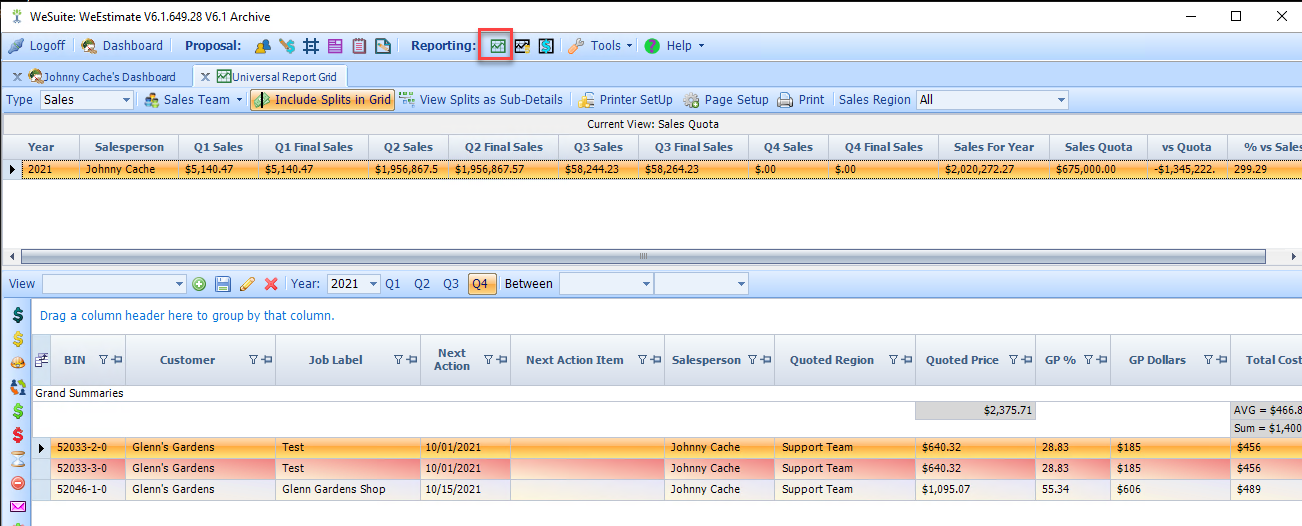The width and height of the screenshot is (1302, 526).
Task: Open filter for the GP Dollars column
Action: coord(1209,360)
